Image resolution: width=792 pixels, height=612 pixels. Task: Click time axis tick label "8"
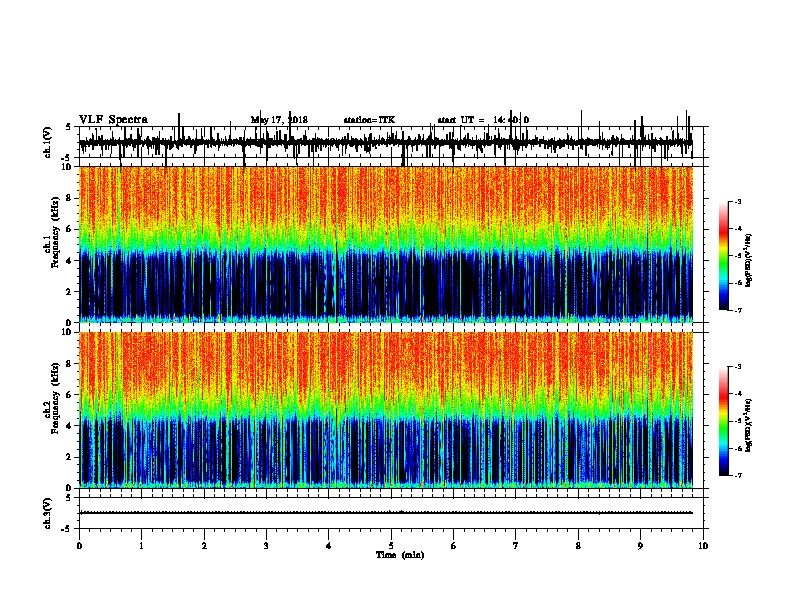[x=578, y=546]
